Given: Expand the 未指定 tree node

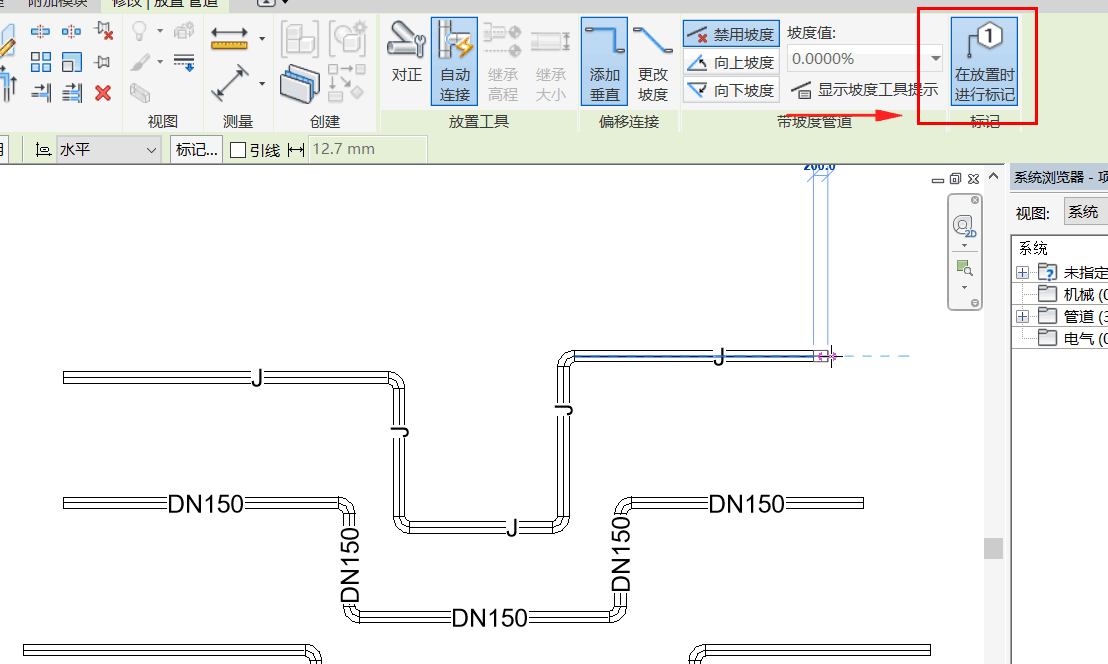Looking at the screenshot, I should pyautogui.click(x=1022, y=272).
